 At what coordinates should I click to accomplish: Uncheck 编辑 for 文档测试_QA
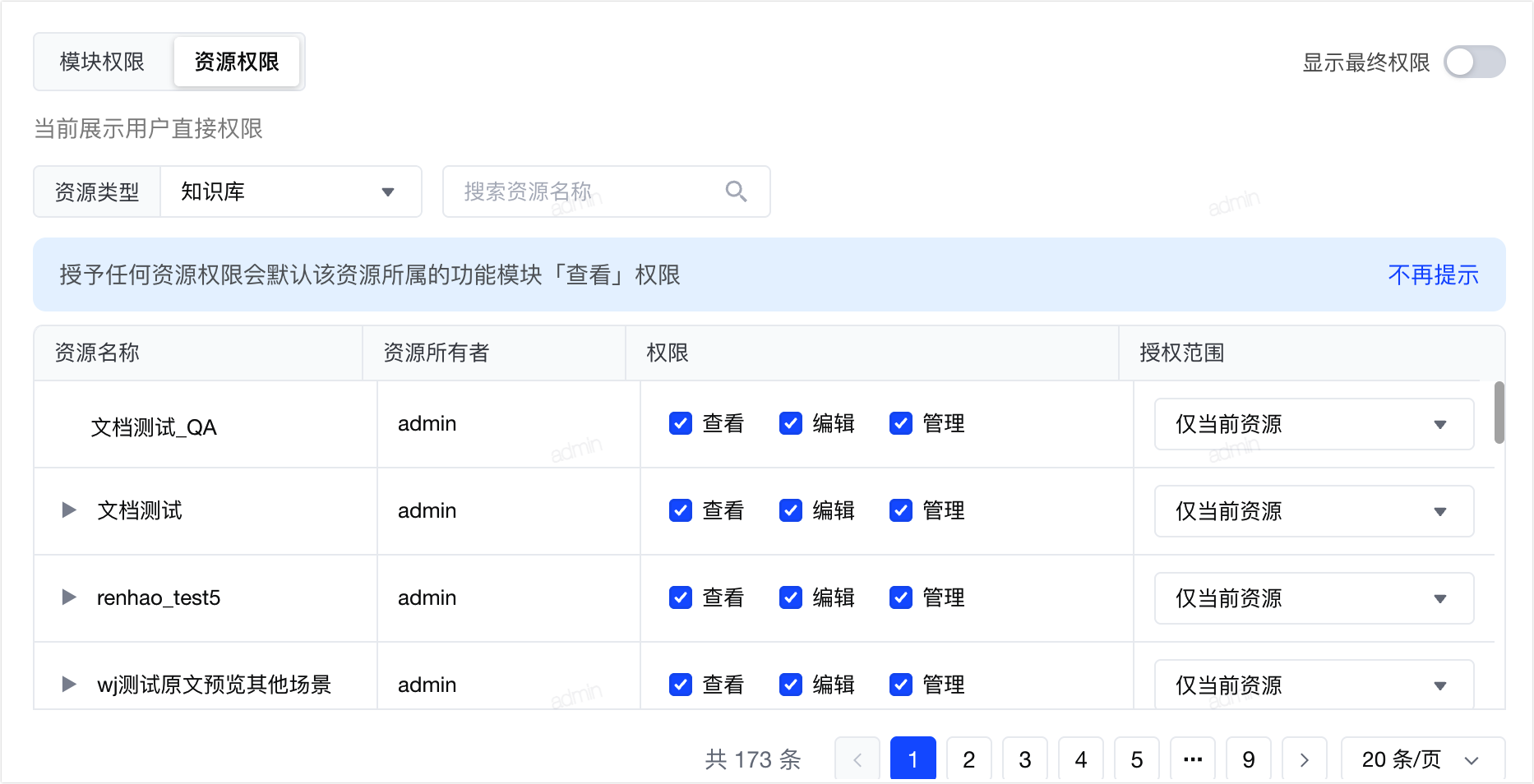pos(791,423)
